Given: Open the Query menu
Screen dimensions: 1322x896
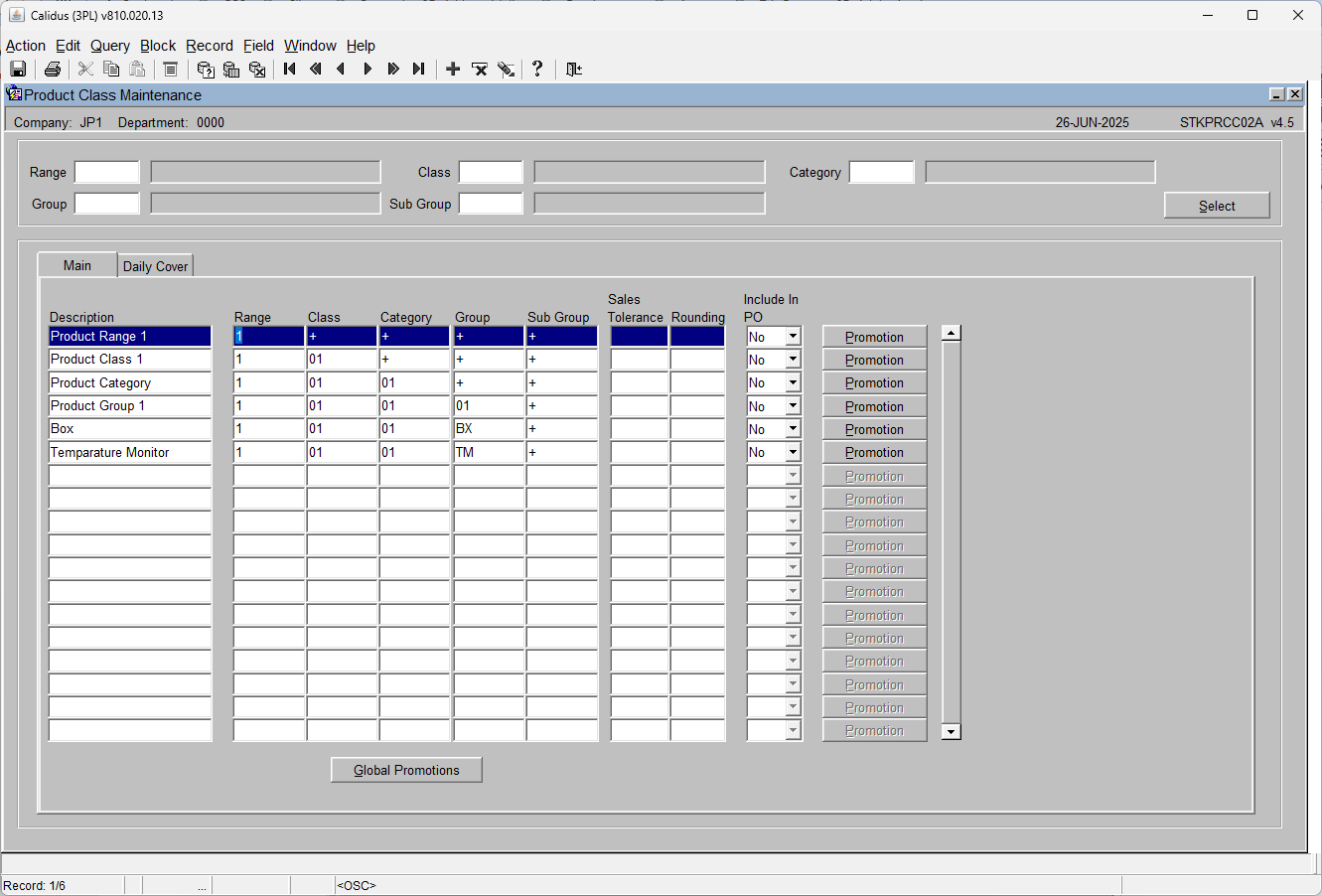Looking at the screenshot, I should click(110, 46).
